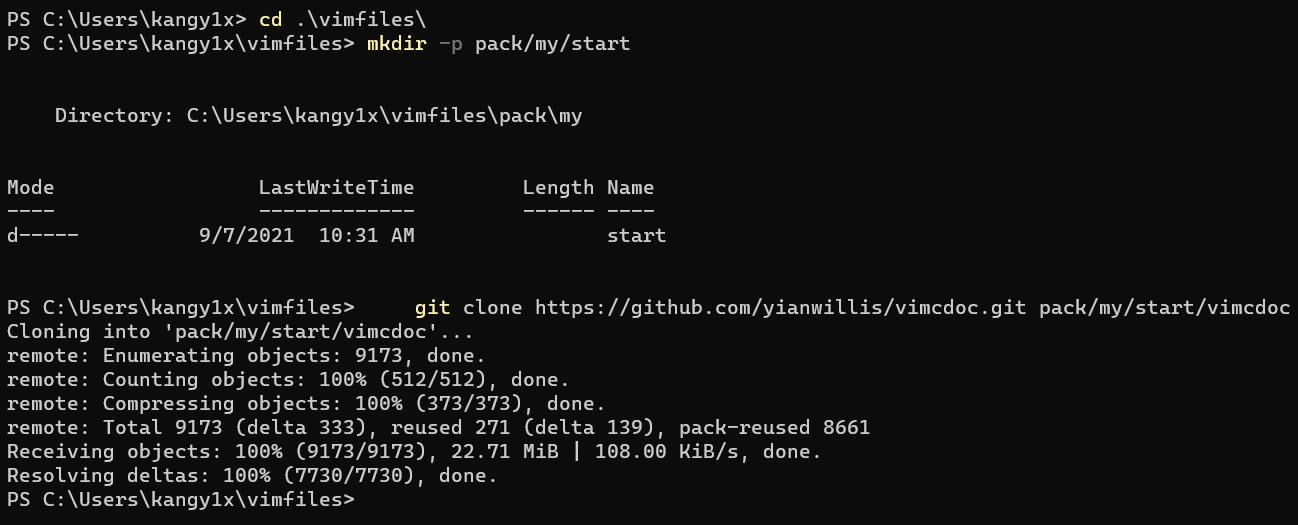Click the 9/7/2021 10:31 AM timestamp
Image resolution: width=1298 pixels, height=525 pixels.
[306, 236]
